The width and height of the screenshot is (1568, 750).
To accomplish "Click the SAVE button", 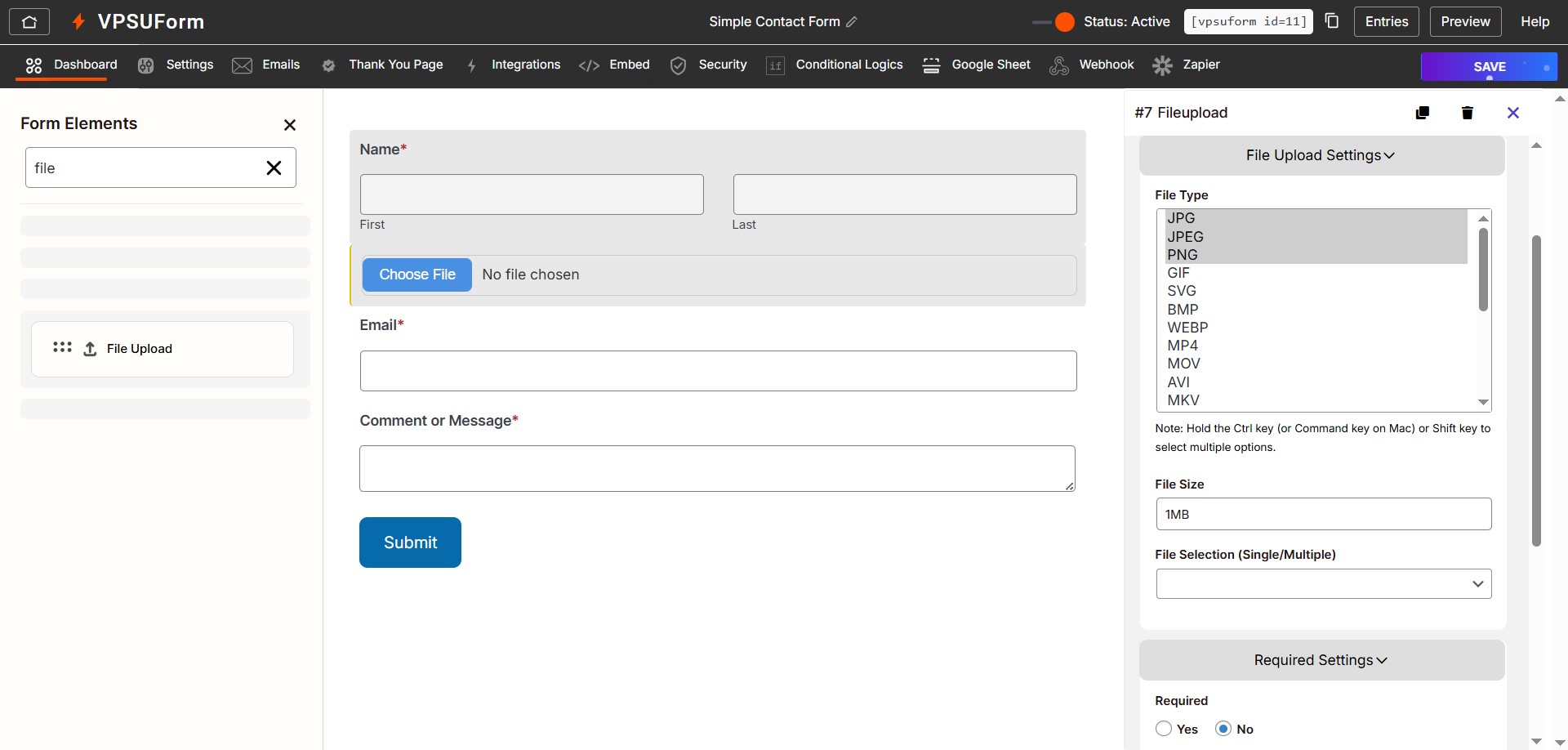I will pos(1489,66).
